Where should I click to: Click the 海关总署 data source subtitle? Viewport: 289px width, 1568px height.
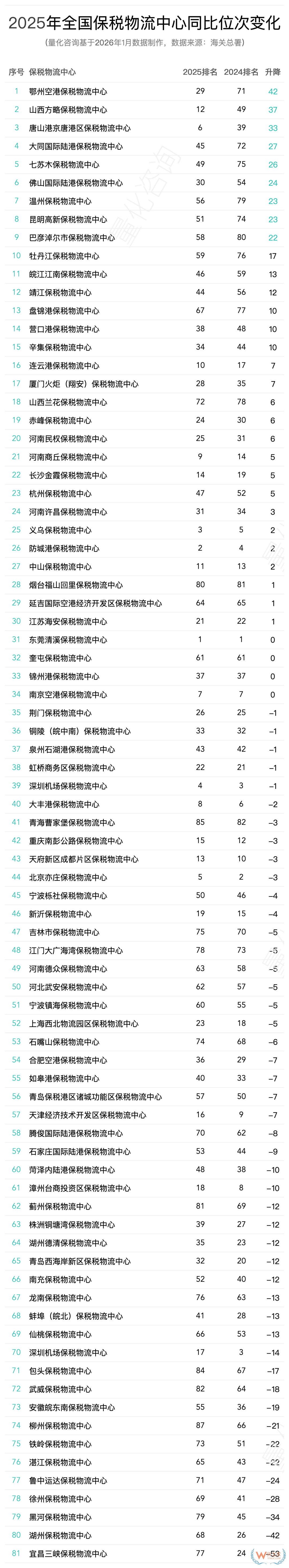click(x=144, y=43)
